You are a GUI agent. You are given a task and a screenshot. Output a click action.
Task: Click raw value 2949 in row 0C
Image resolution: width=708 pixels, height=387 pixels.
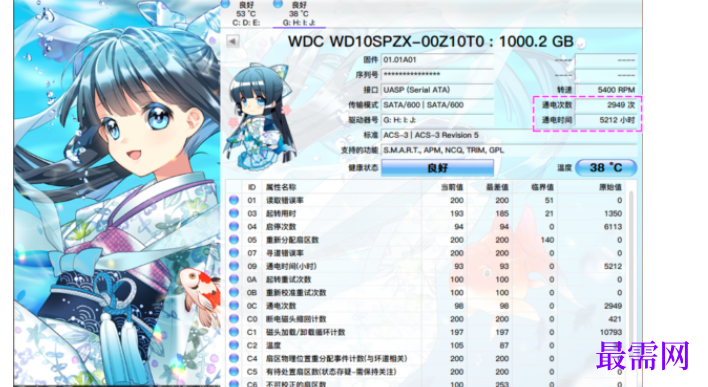point(613,306)
